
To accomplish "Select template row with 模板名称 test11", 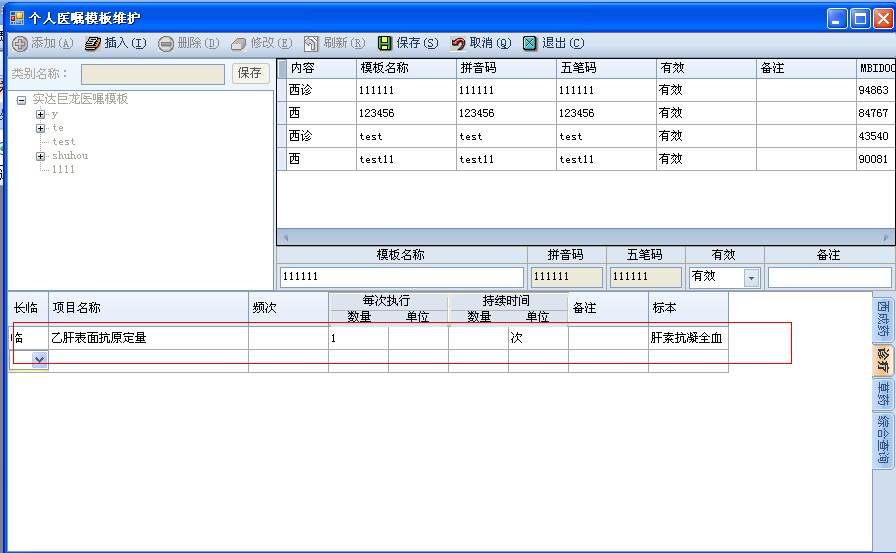I will pyautogui.click(x=586, y=159).
